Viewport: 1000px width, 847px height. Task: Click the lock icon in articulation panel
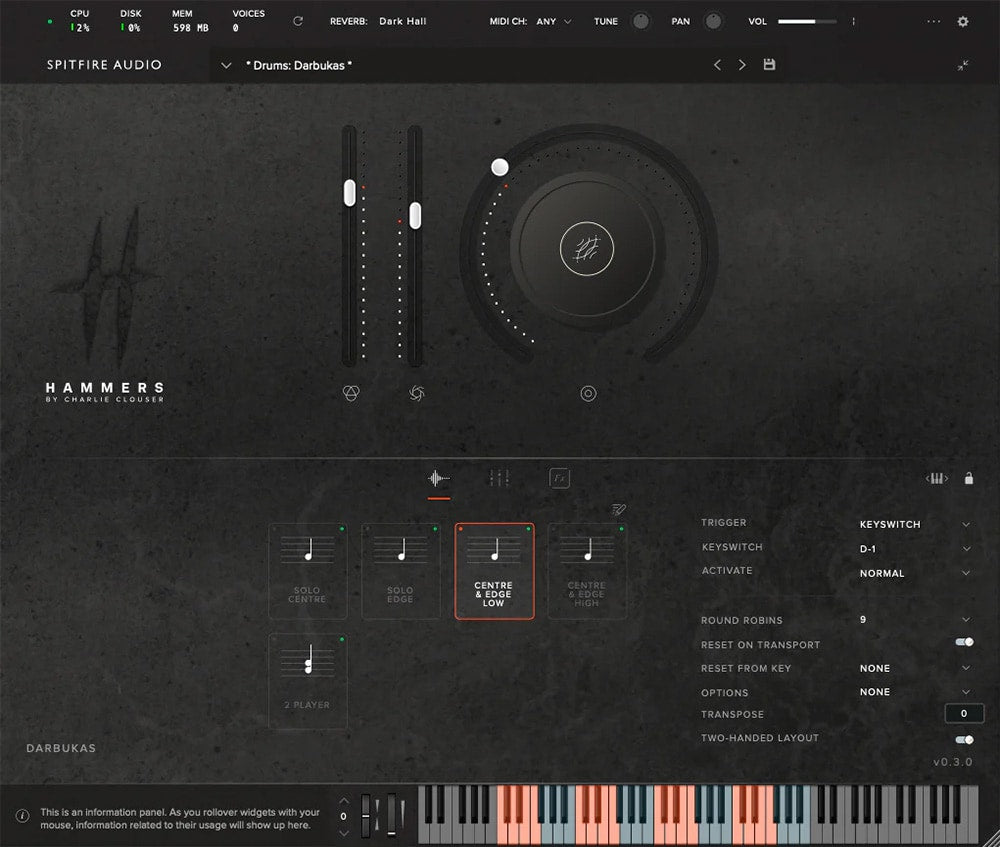(968, 479)
